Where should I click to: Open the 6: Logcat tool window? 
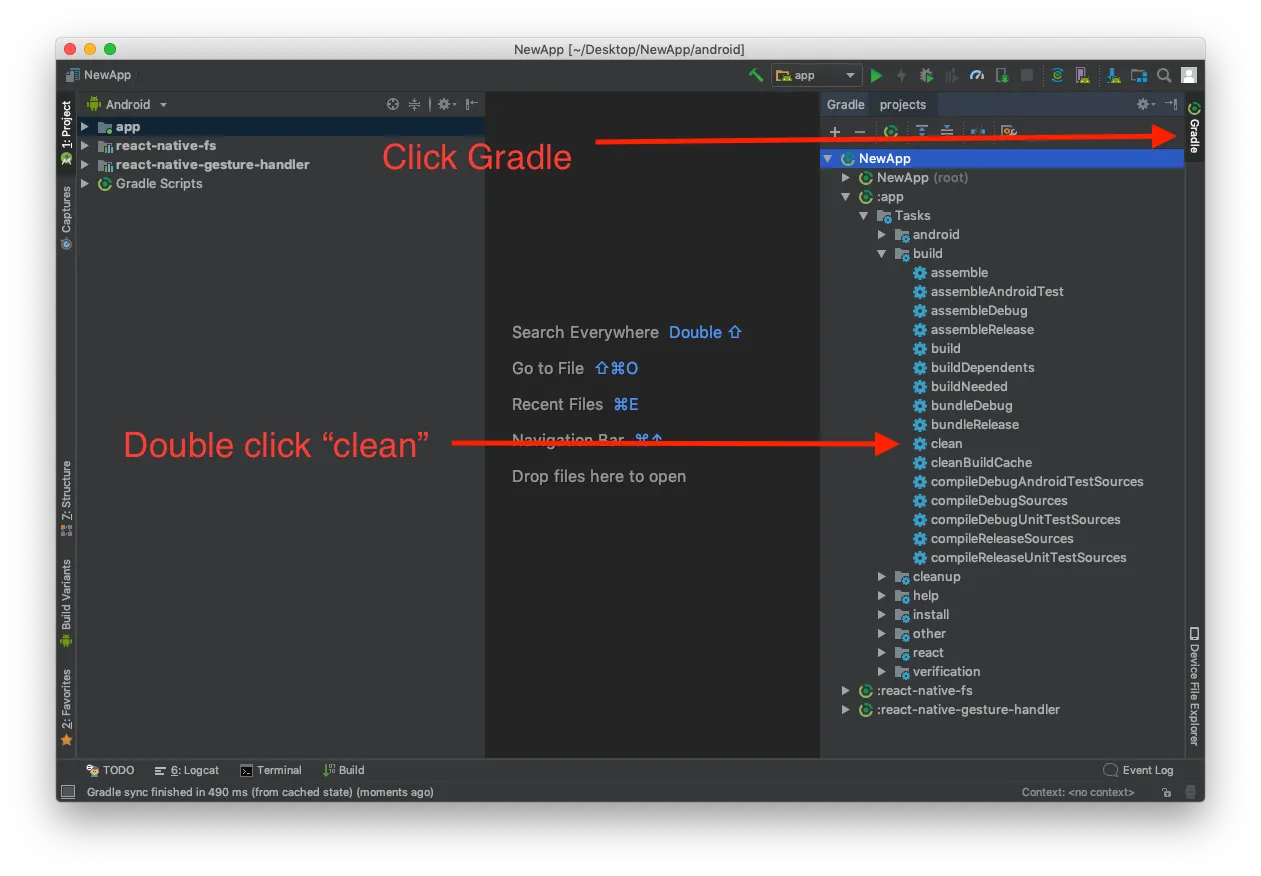(187, 770)
